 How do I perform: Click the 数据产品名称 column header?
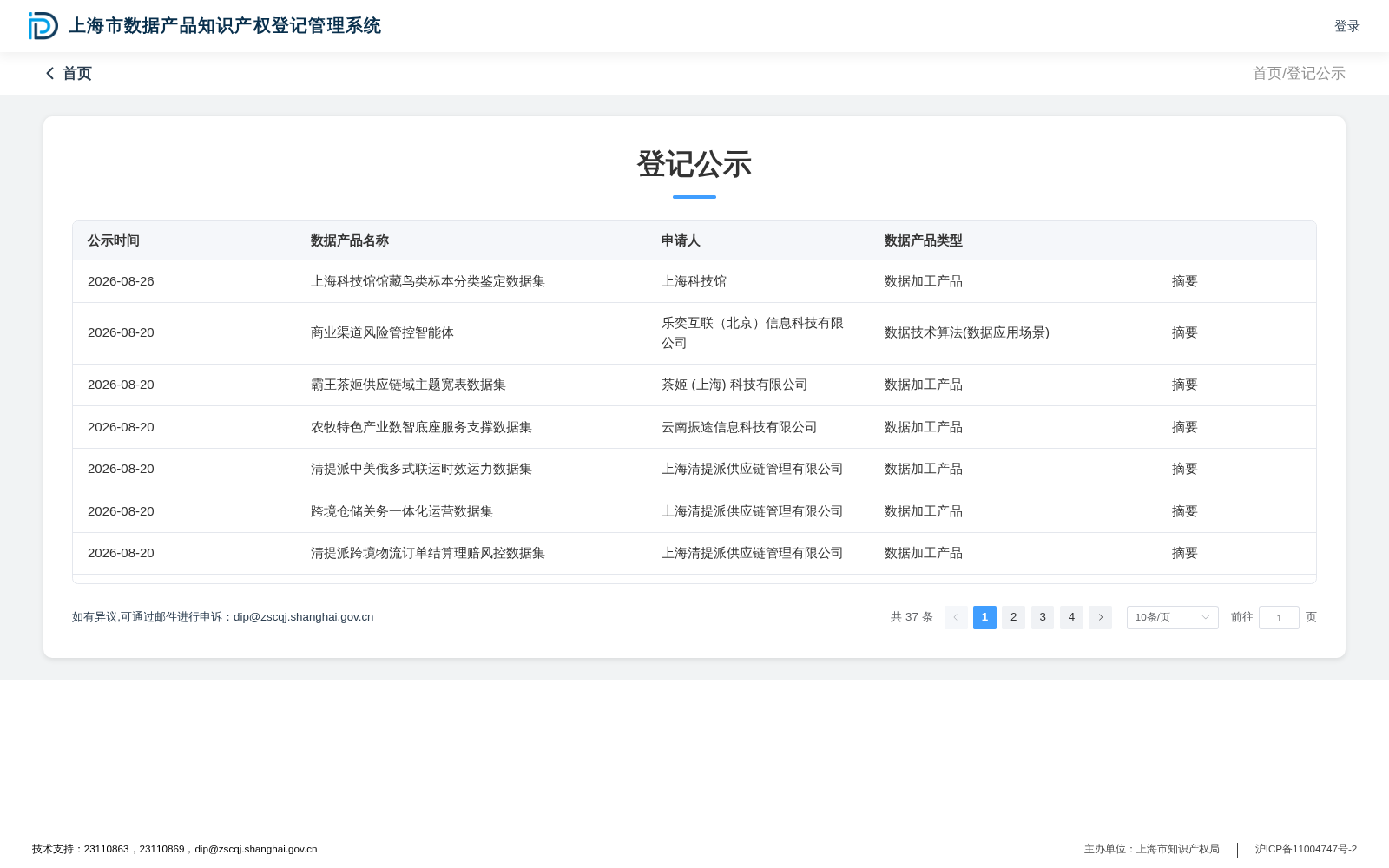350,240
